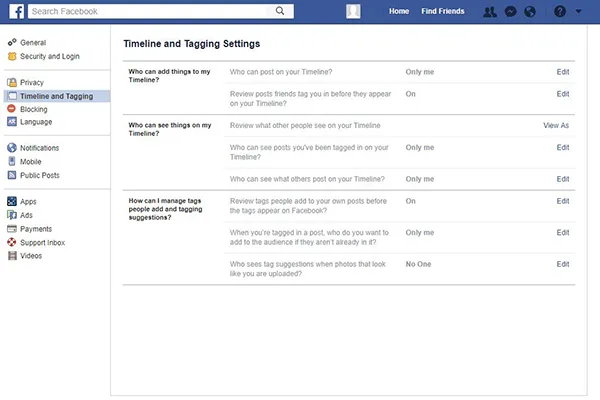Edit review tags on your own posts

pyautogui.click(x=562, y=201)
